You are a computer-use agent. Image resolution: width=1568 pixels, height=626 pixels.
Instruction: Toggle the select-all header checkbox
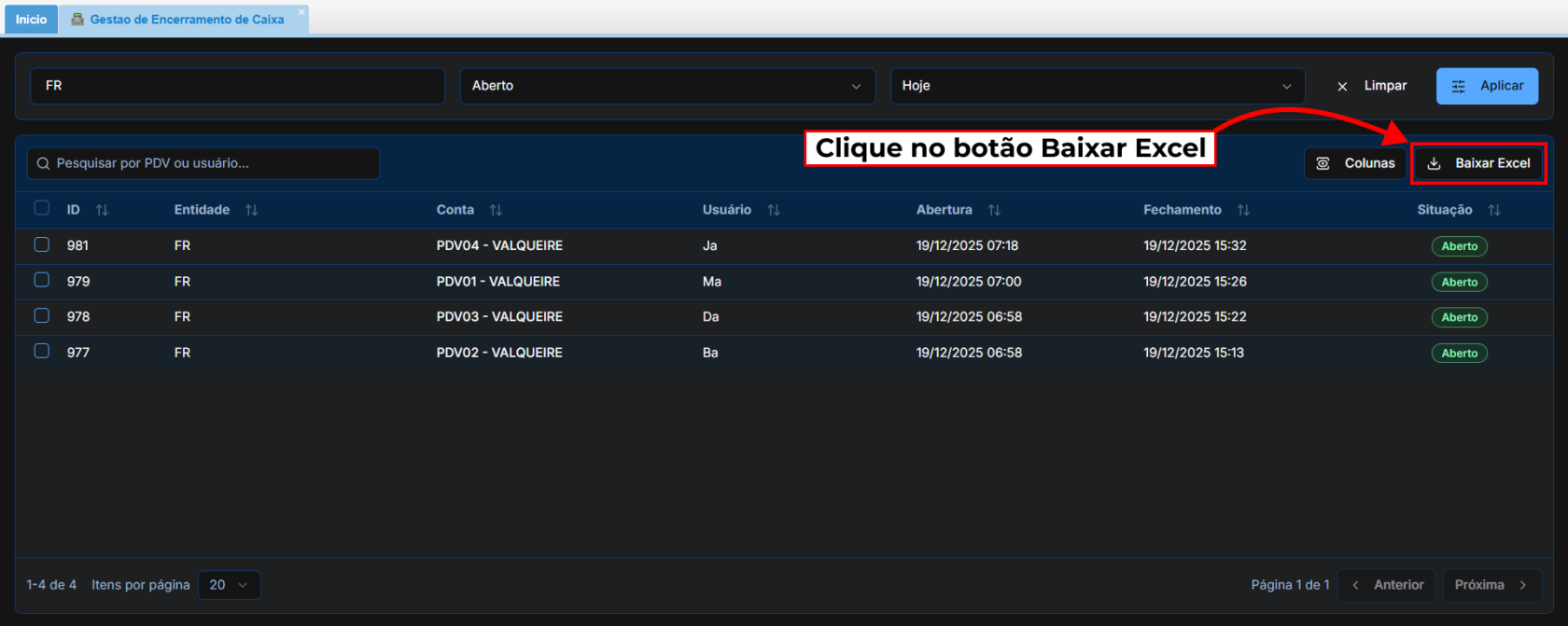pos(42,208)
